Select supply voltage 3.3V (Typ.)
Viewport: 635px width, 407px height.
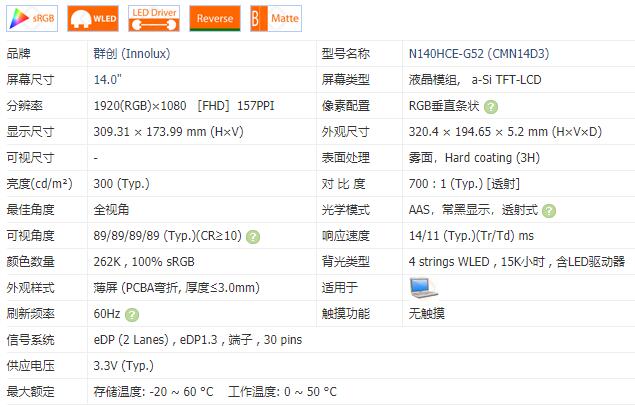[x=124, y=366]
